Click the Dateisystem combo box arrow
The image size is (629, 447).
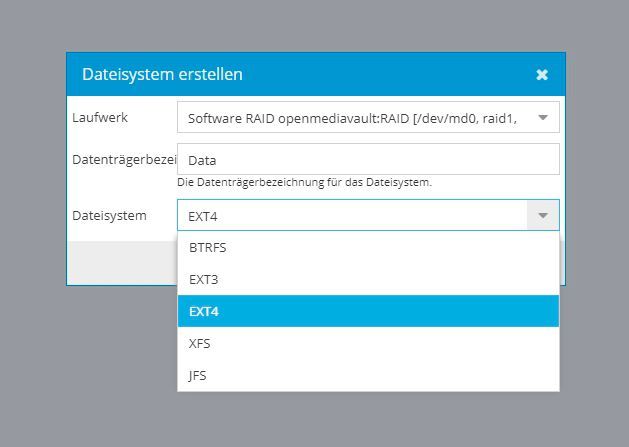click(543, 215)
